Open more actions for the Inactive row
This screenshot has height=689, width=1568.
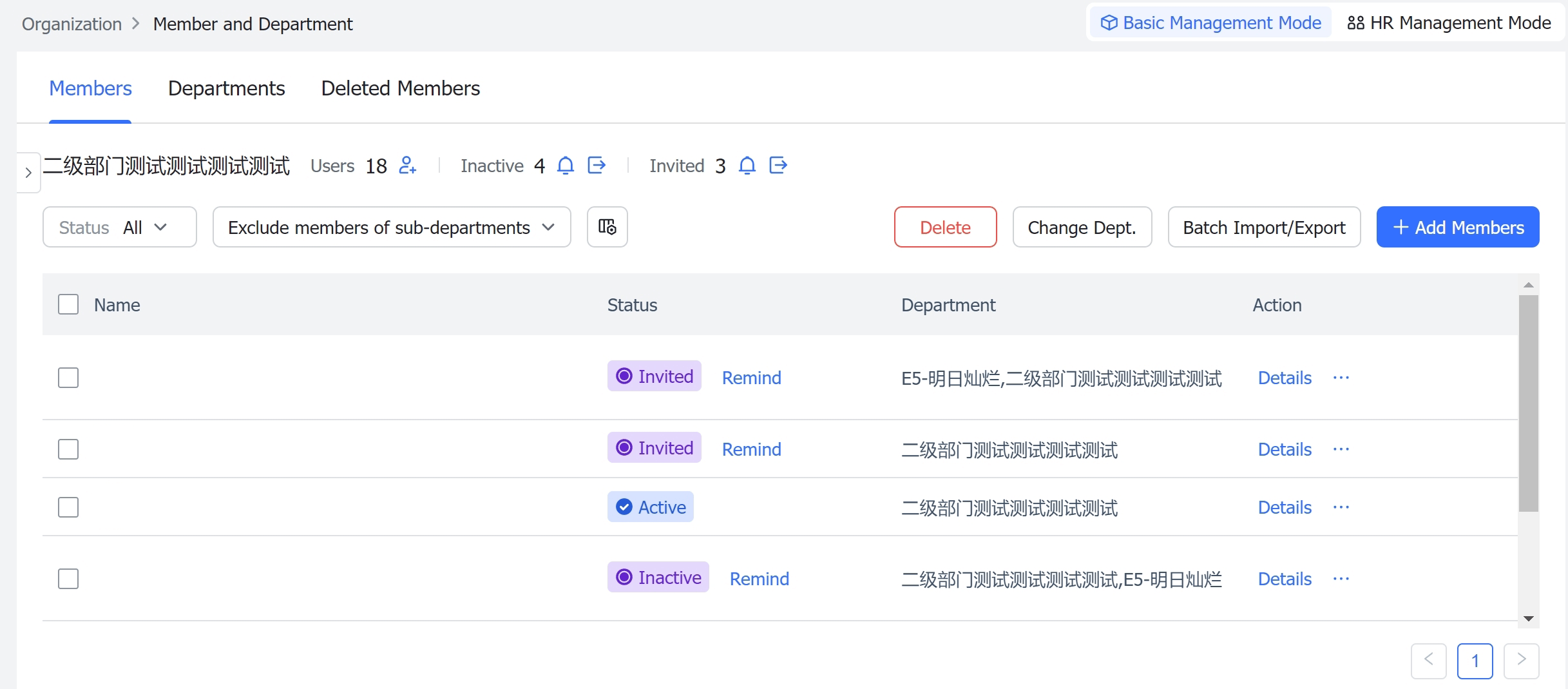click(1341, 579)
